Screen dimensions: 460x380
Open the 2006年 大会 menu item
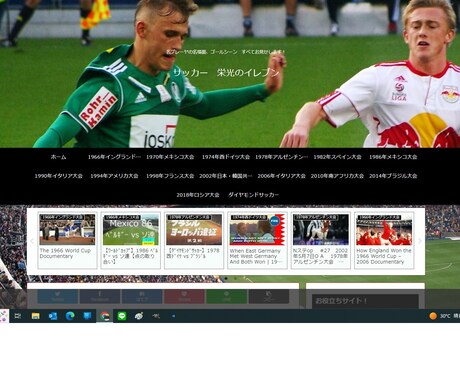[282, 176]
